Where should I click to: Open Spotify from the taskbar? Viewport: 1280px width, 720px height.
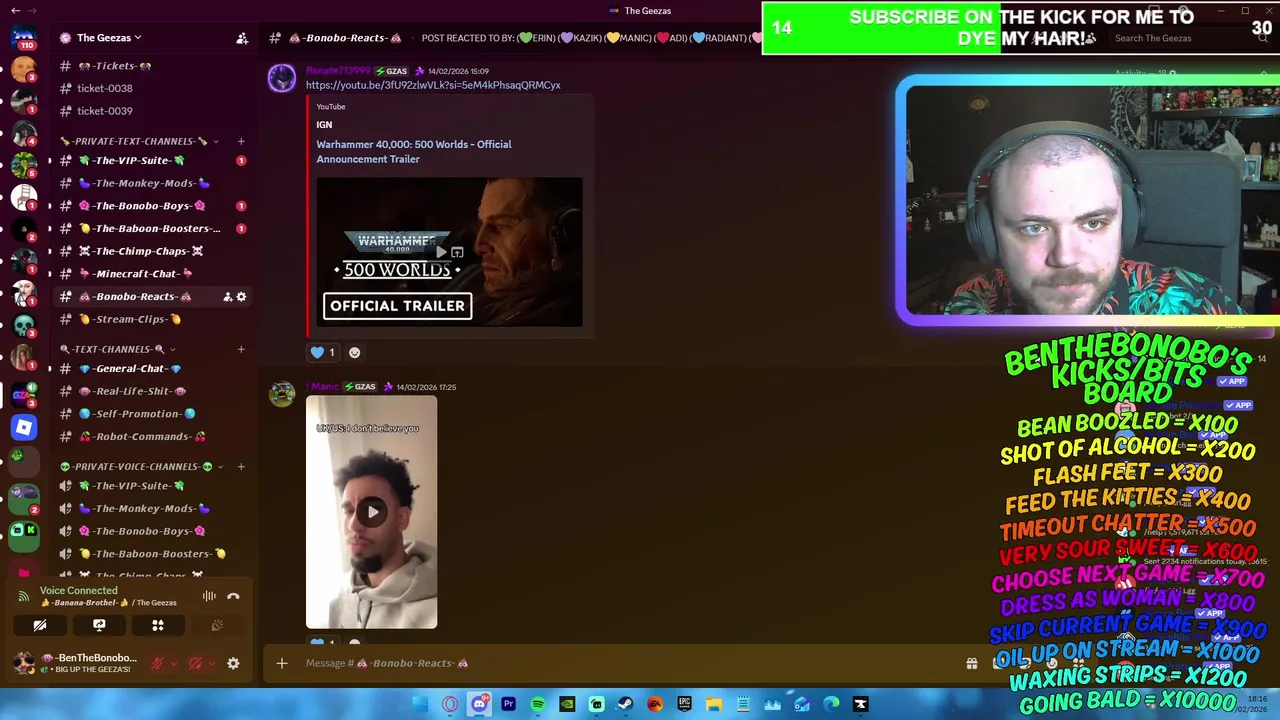[x=538, y=704]
